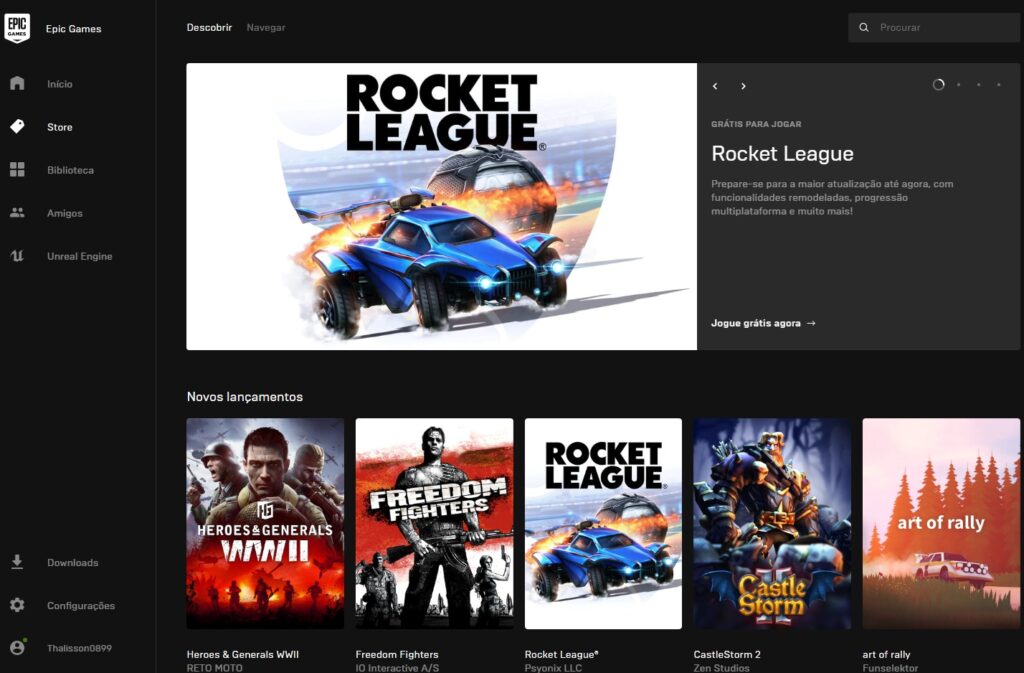Viewport: 1024px width, 673px height.
Task: Click the IO Interactive A/S developer name
Action: click(397, 668)
